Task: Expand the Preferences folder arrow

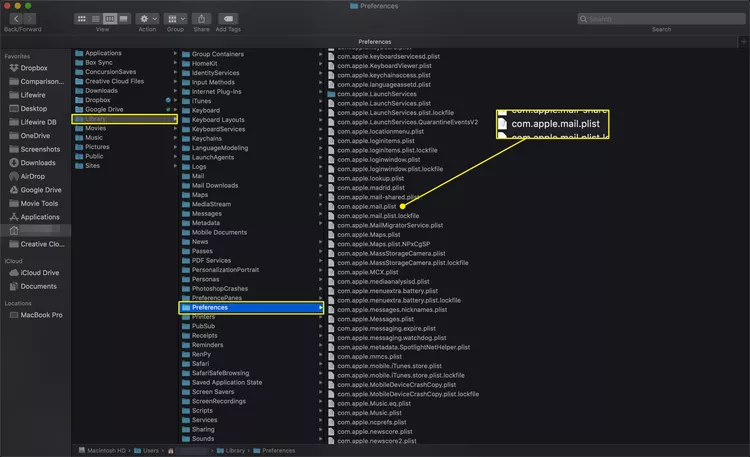Action: (320, 307)
